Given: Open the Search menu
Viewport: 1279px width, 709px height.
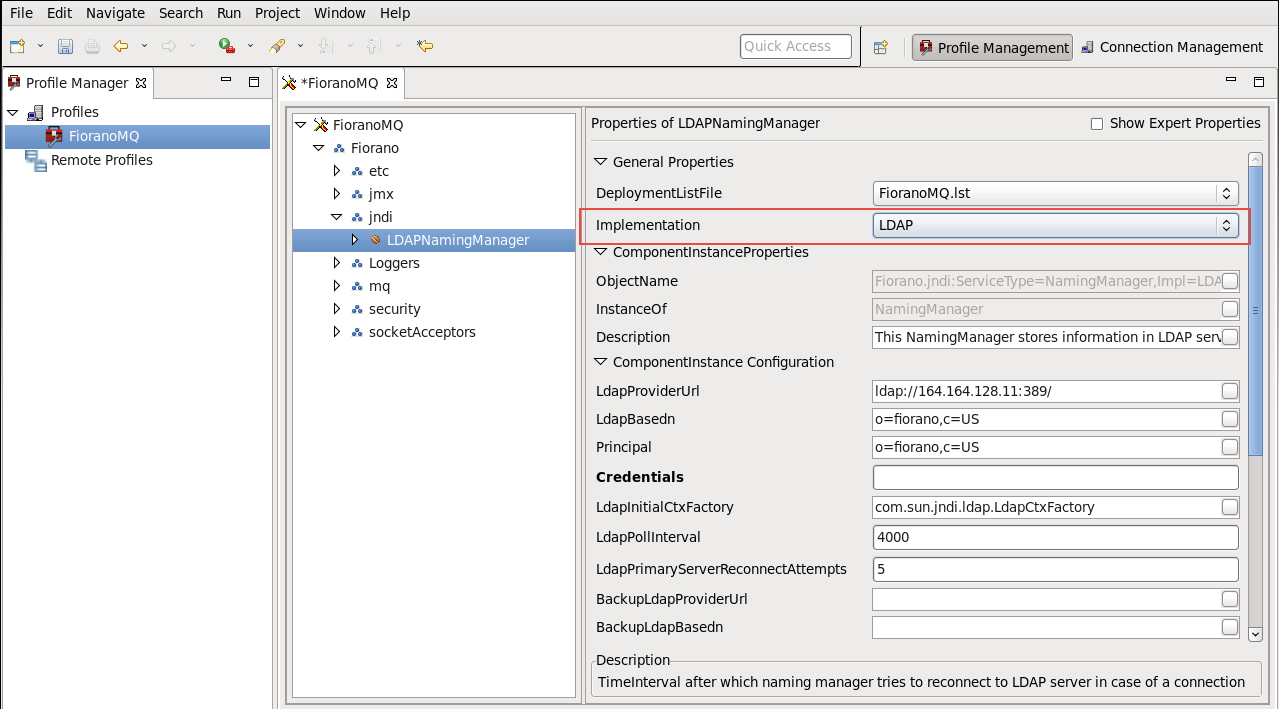Looking at the screenshot, I should (x=181, y=13).
